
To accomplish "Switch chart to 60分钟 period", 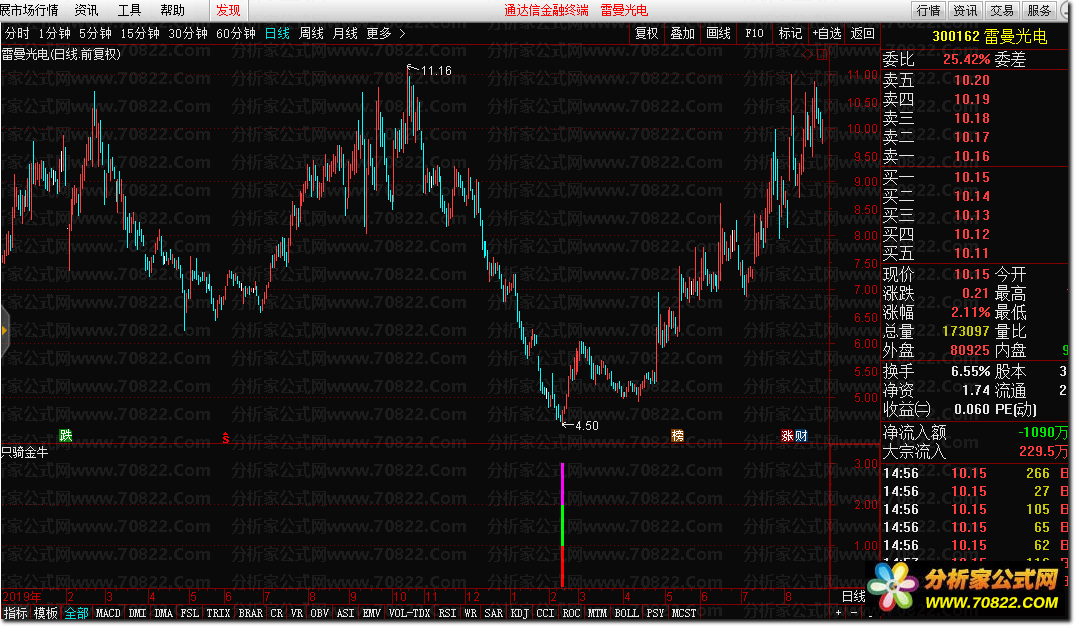I will (236, 33).
